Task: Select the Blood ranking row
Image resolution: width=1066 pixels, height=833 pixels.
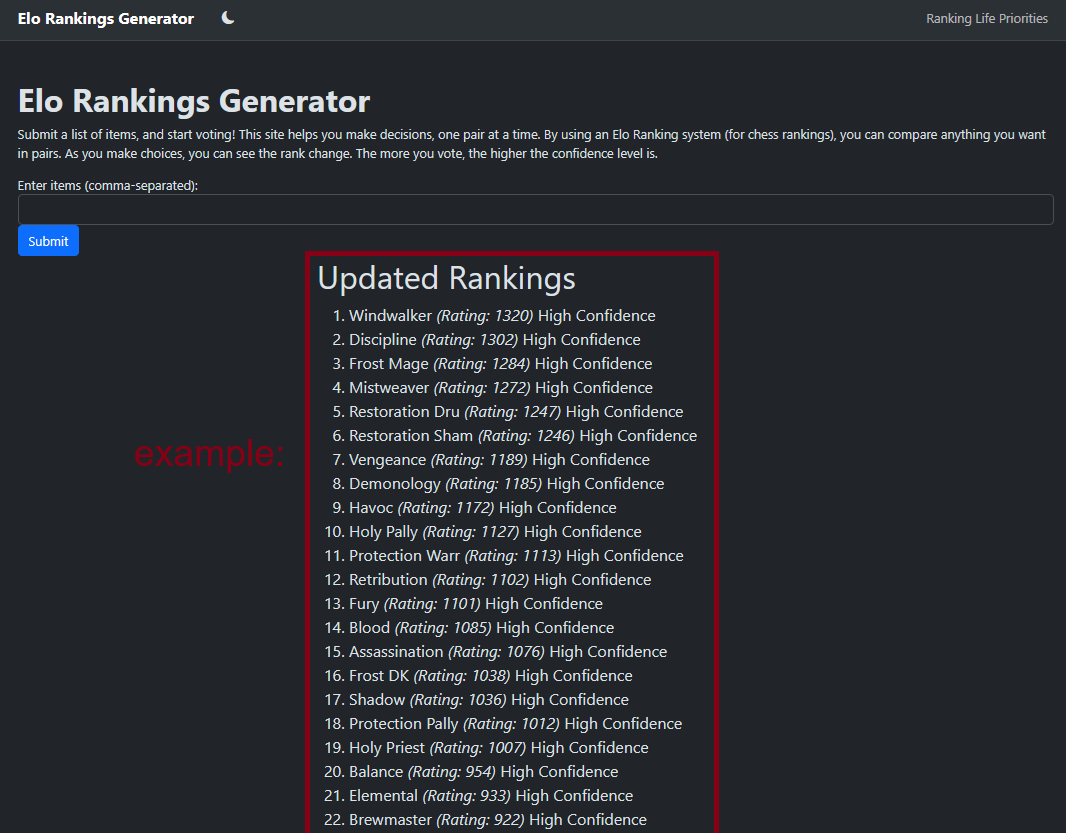Action: 469,628
